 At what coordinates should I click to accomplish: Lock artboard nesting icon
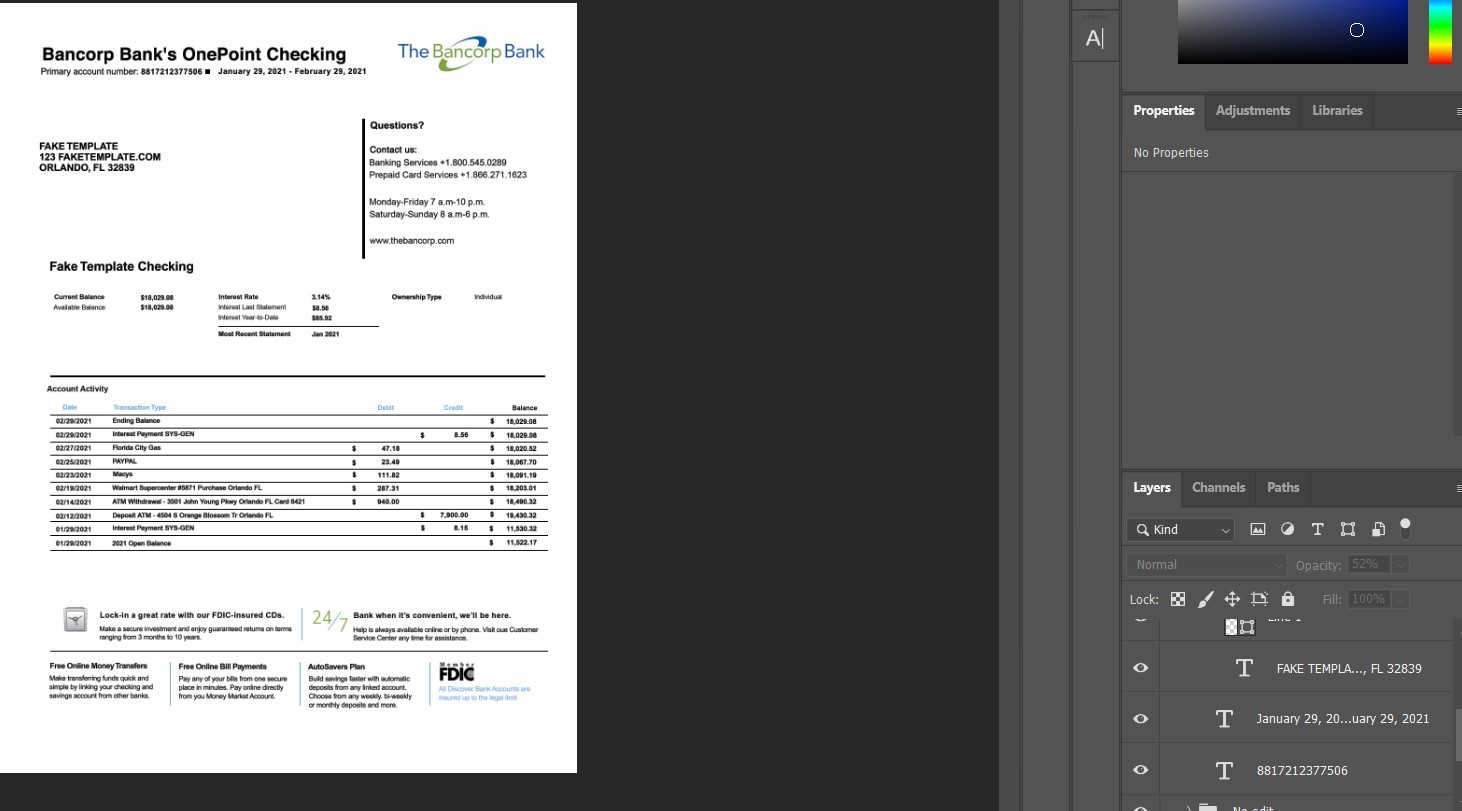[1259, 599]
